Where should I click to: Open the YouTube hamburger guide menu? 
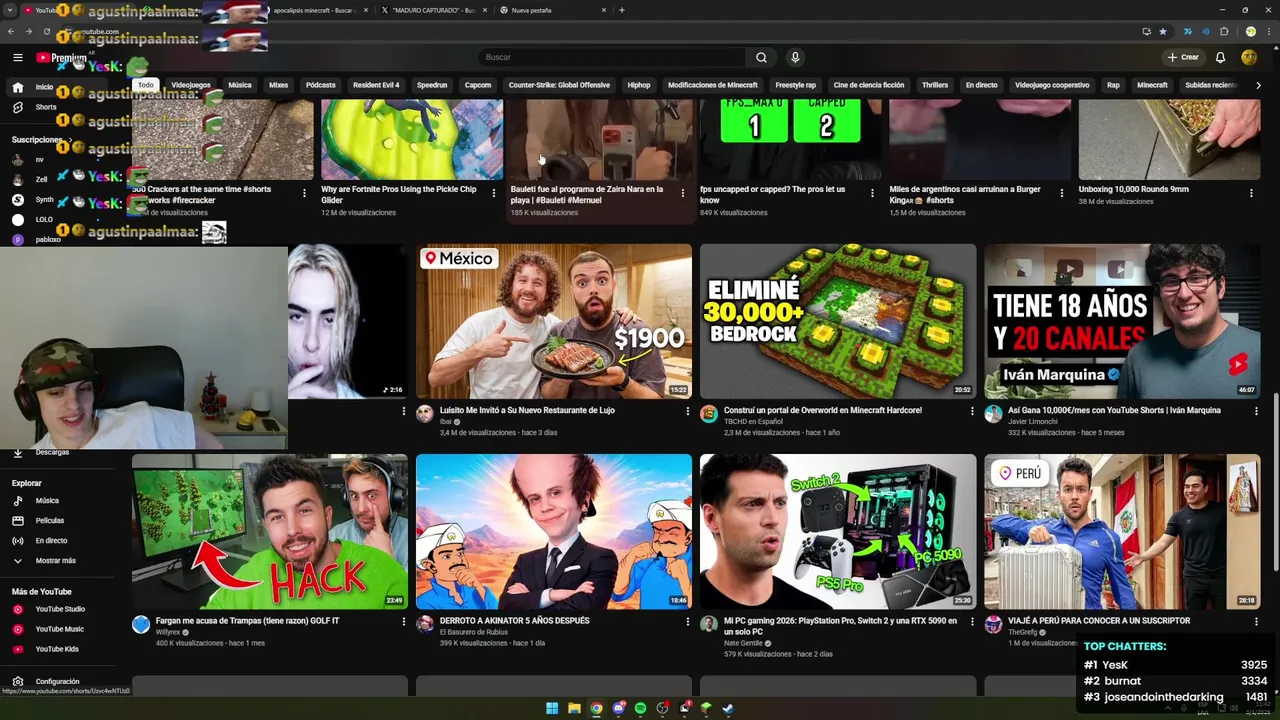(x=18, y=58)
